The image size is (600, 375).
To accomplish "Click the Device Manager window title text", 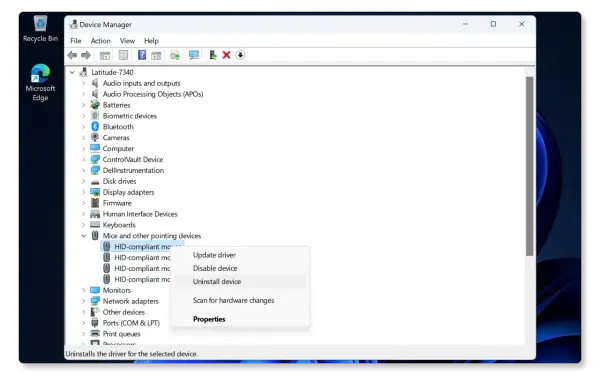I will (106, 24).
